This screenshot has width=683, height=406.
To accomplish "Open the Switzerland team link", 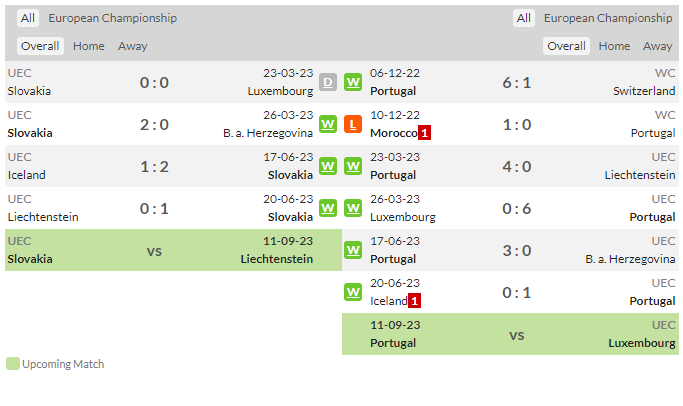I will [x=644, y=91].
